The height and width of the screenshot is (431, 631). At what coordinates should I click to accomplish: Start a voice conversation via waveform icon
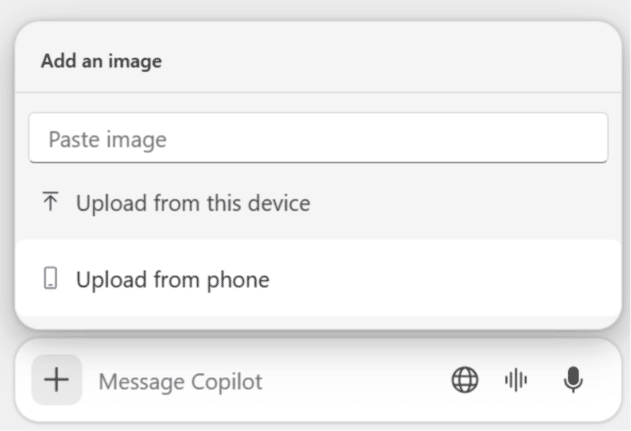tap(516, 380)
